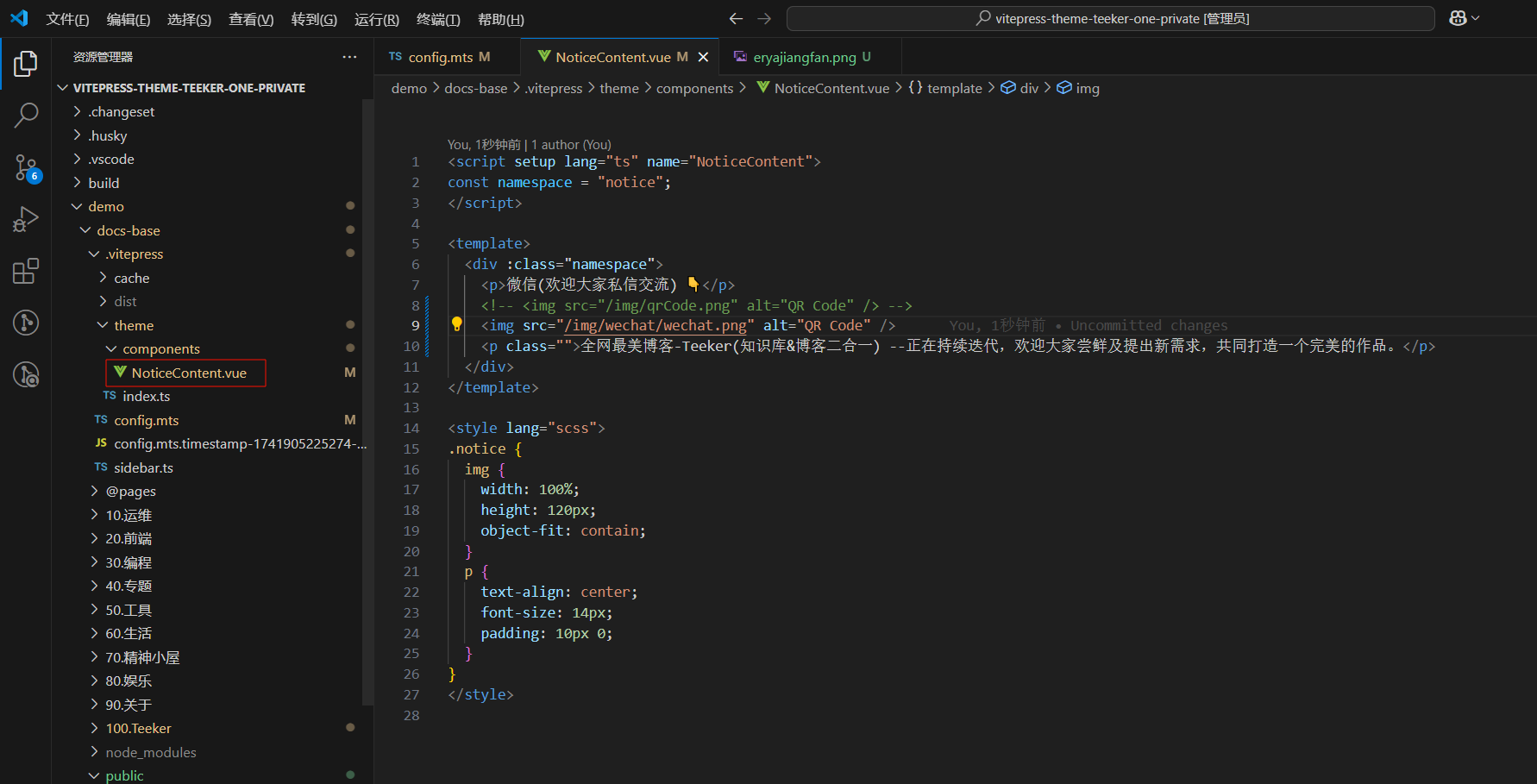1537x784 pixels.
Task: Open the 查看(V) menu
Action: click(x=251, y=19)
